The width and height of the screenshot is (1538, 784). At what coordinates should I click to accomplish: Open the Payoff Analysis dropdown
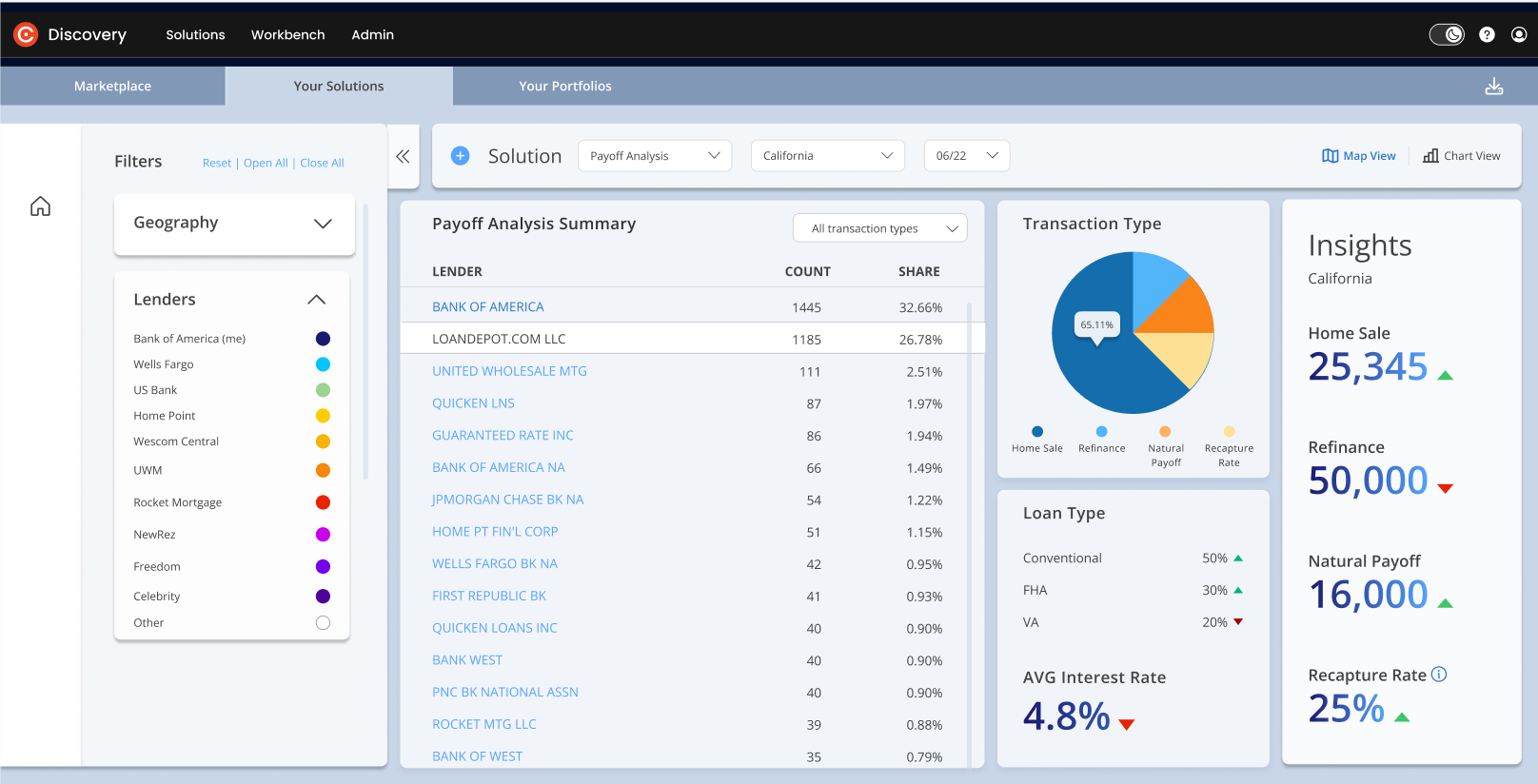pyautogui.click(x=655, y=156)
